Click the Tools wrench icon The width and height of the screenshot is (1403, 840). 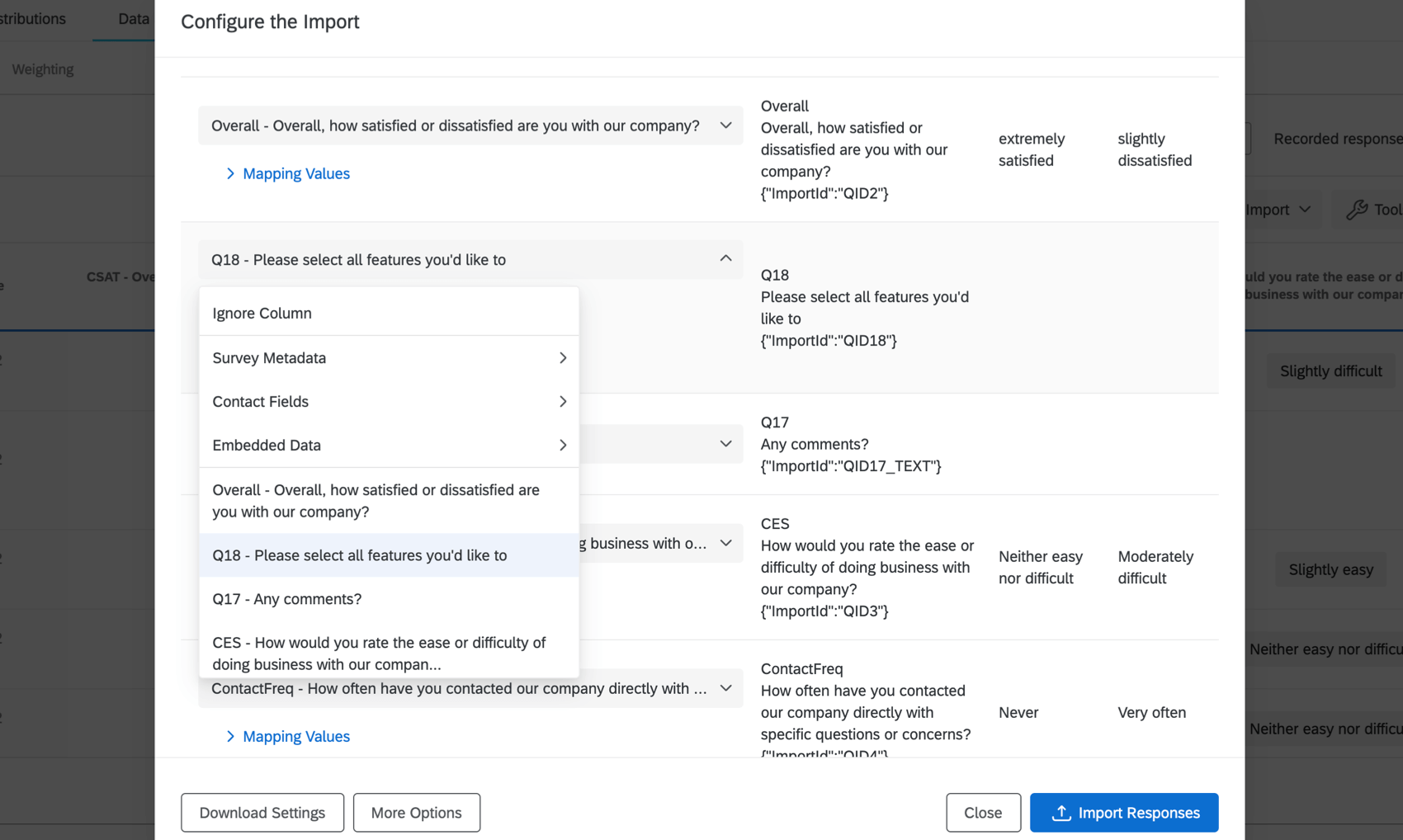(x=1358, y=210)
